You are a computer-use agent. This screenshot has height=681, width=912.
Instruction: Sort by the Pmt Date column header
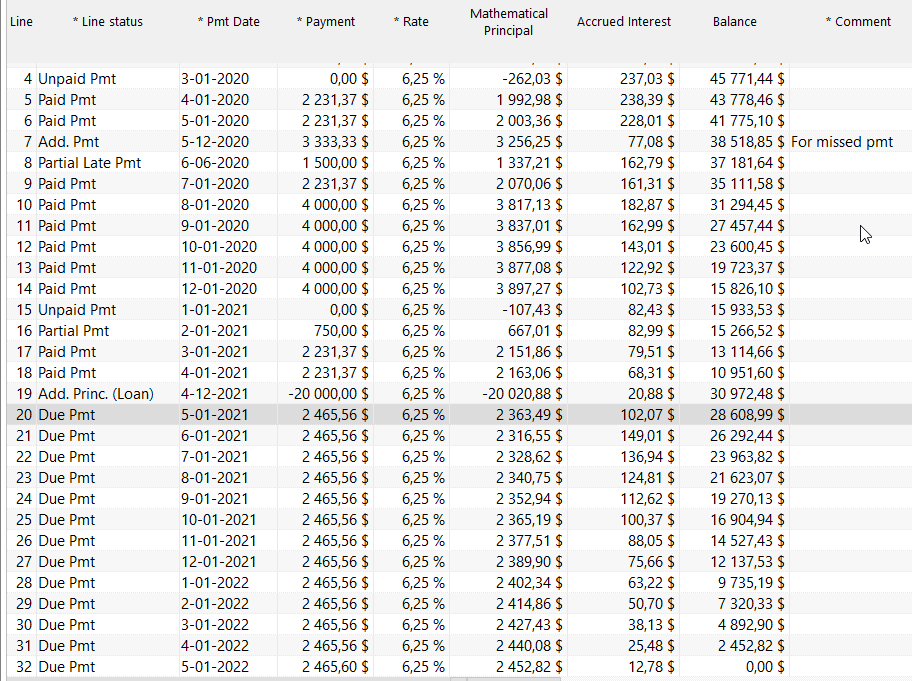click(228, 22)
